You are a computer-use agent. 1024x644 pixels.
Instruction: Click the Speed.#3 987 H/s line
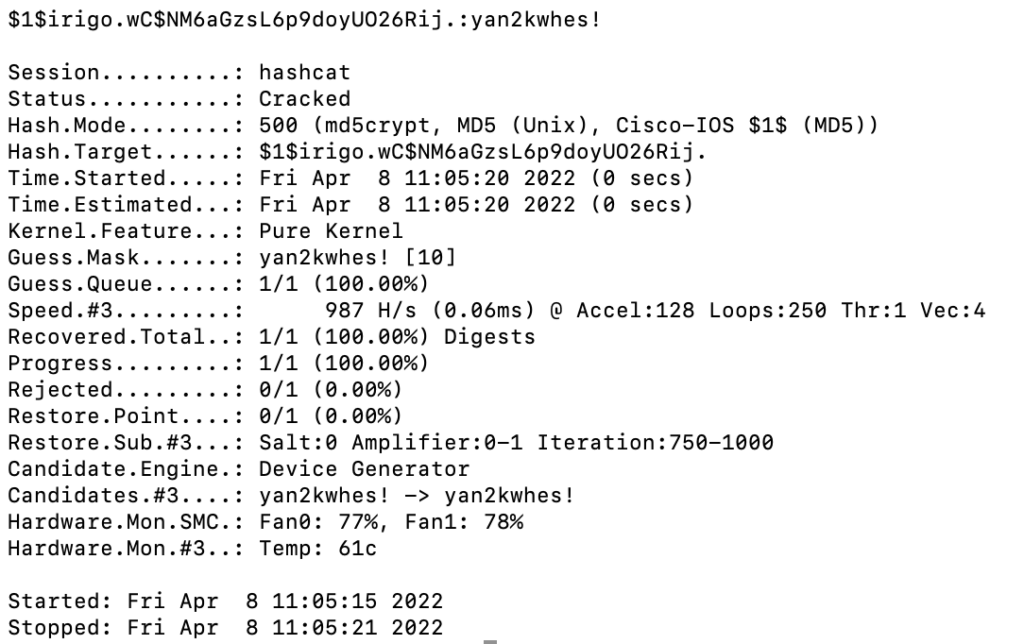point(497,311)
